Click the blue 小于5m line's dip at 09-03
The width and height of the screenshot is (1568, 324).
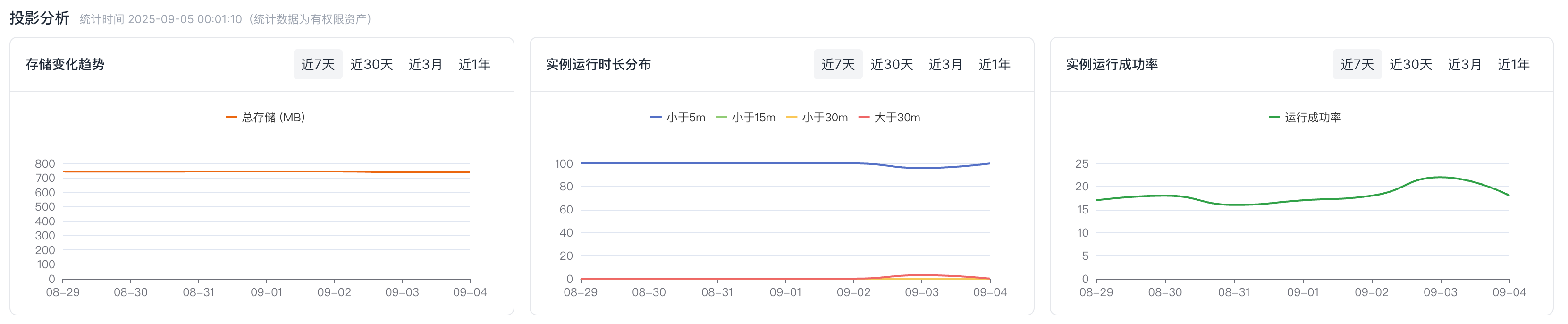[921, 168]
